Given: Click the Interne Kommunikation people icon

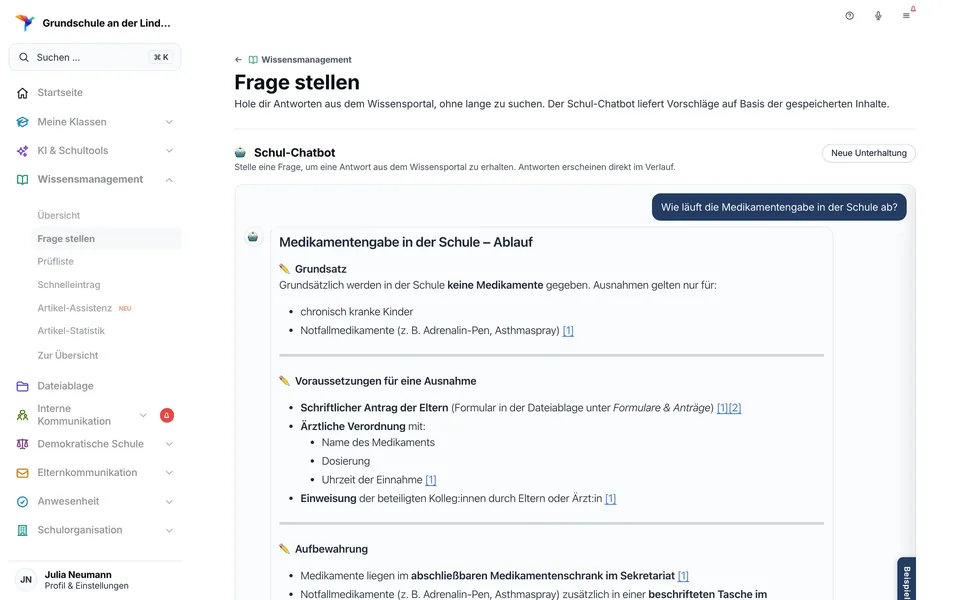Looking at the screenshot, I should [23, 415].
